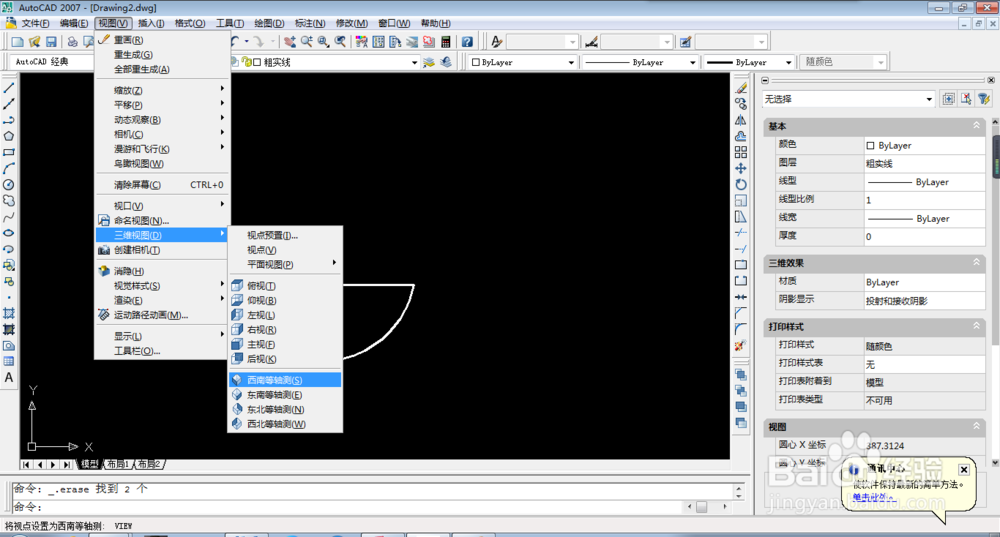Click the Zoom realtime magnifier icon
This screenshot has width=1000, height=537.
307,42
